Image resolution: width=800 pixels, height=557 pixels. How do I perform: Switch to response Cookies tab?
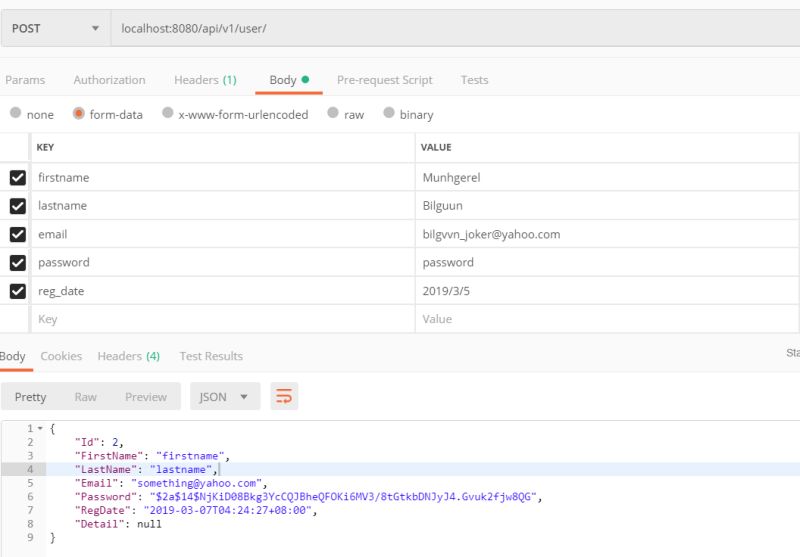click(x=61, y=356)
